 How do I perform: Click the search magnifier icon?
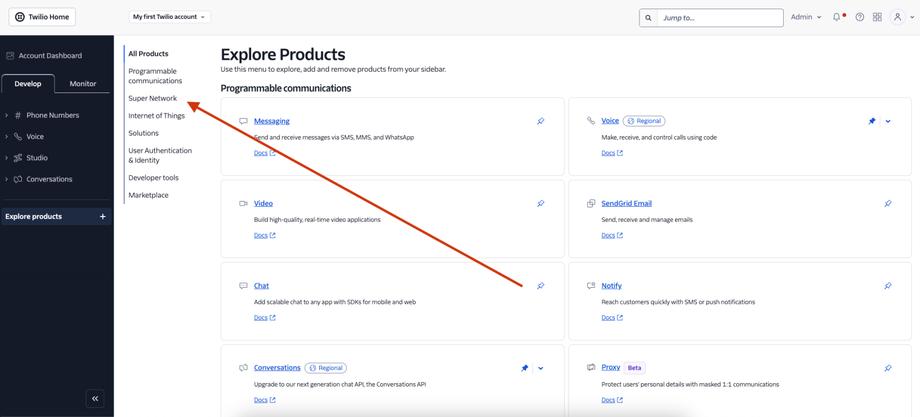648,18
